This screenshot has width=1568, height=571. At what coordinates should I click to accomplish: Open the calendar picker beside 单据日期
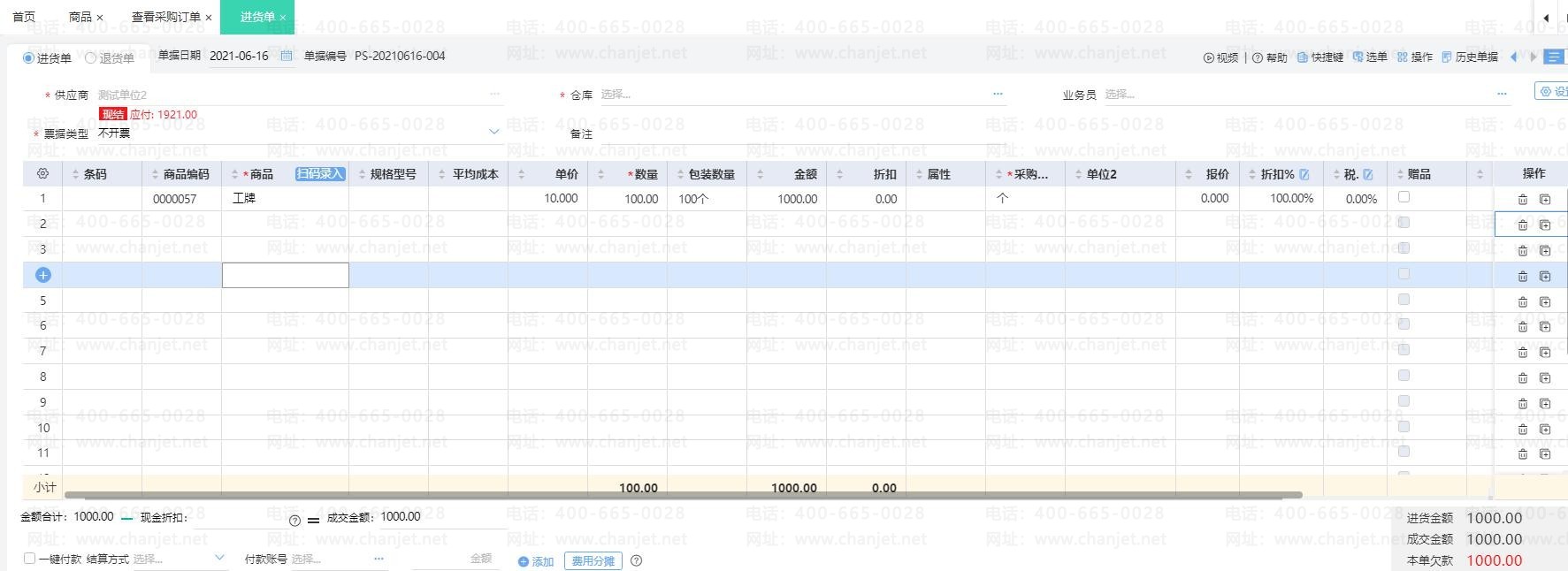[x=287, y=57]
